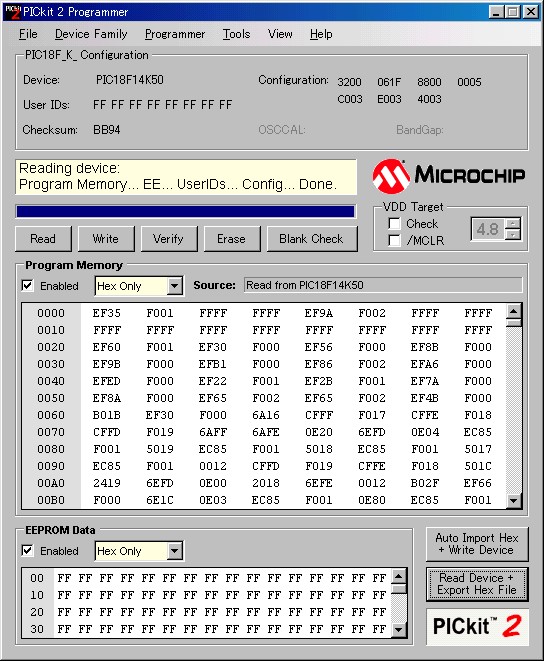544x661 pixels.
Task: Click Read Device + Export Hex File
Action: coord(477,584)
